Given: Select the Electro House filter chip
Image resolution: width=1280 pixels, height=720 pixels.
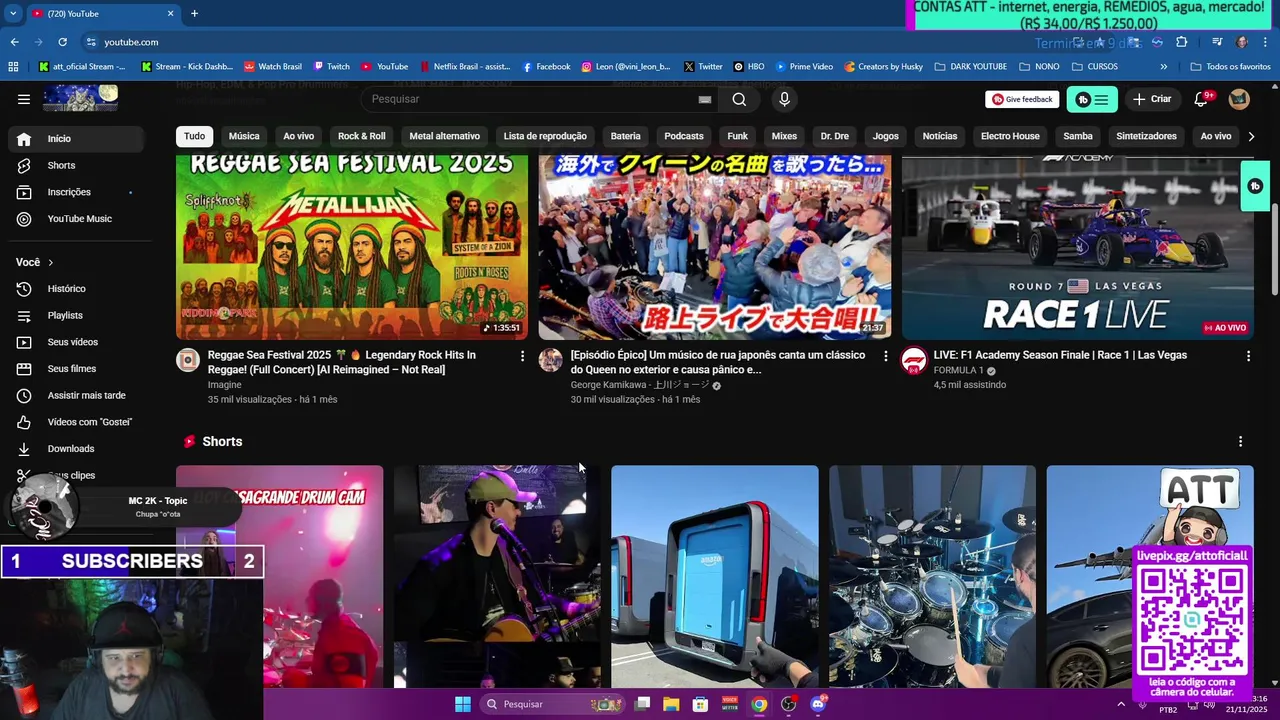Looking at the screenshot, I should (x=1010, y=136).
